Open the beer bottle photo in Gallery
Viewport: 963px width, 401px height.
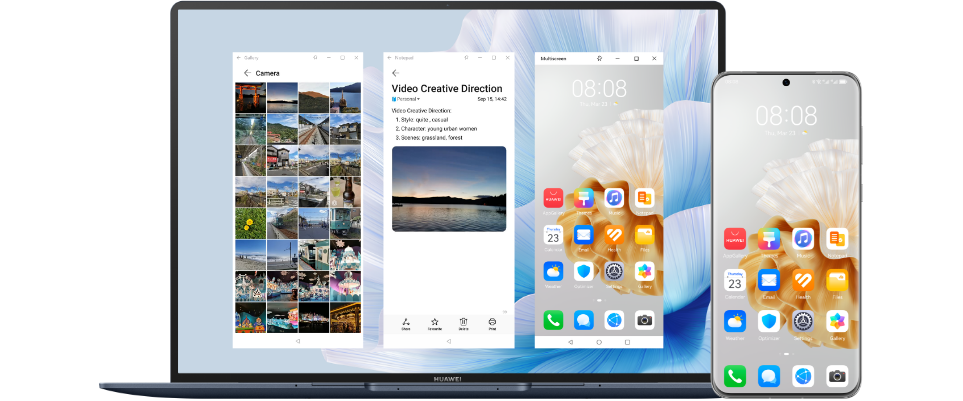click(345, 192)
